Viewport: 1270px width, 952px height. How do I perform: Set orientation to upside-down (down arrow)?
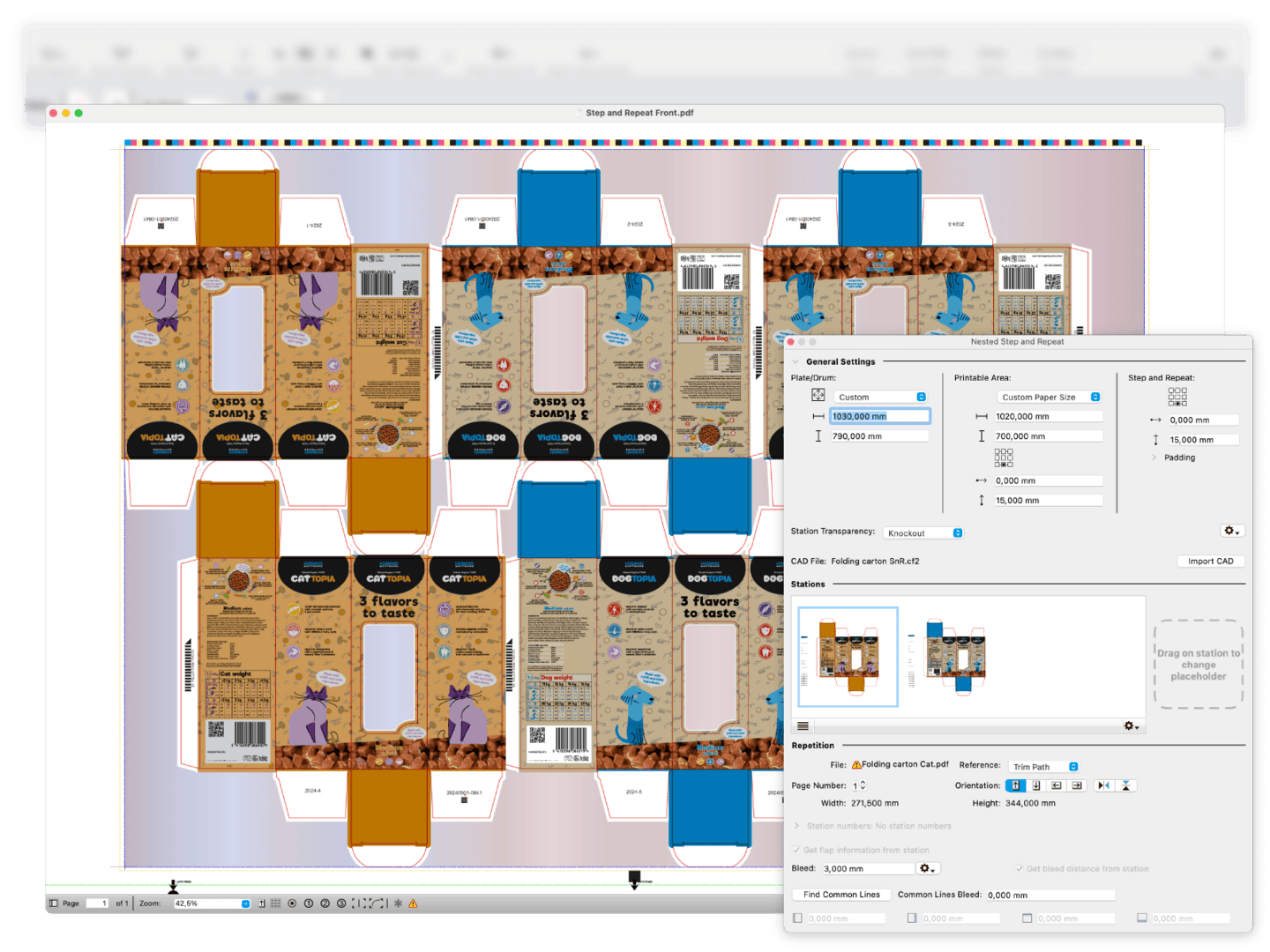[1036, 785]
